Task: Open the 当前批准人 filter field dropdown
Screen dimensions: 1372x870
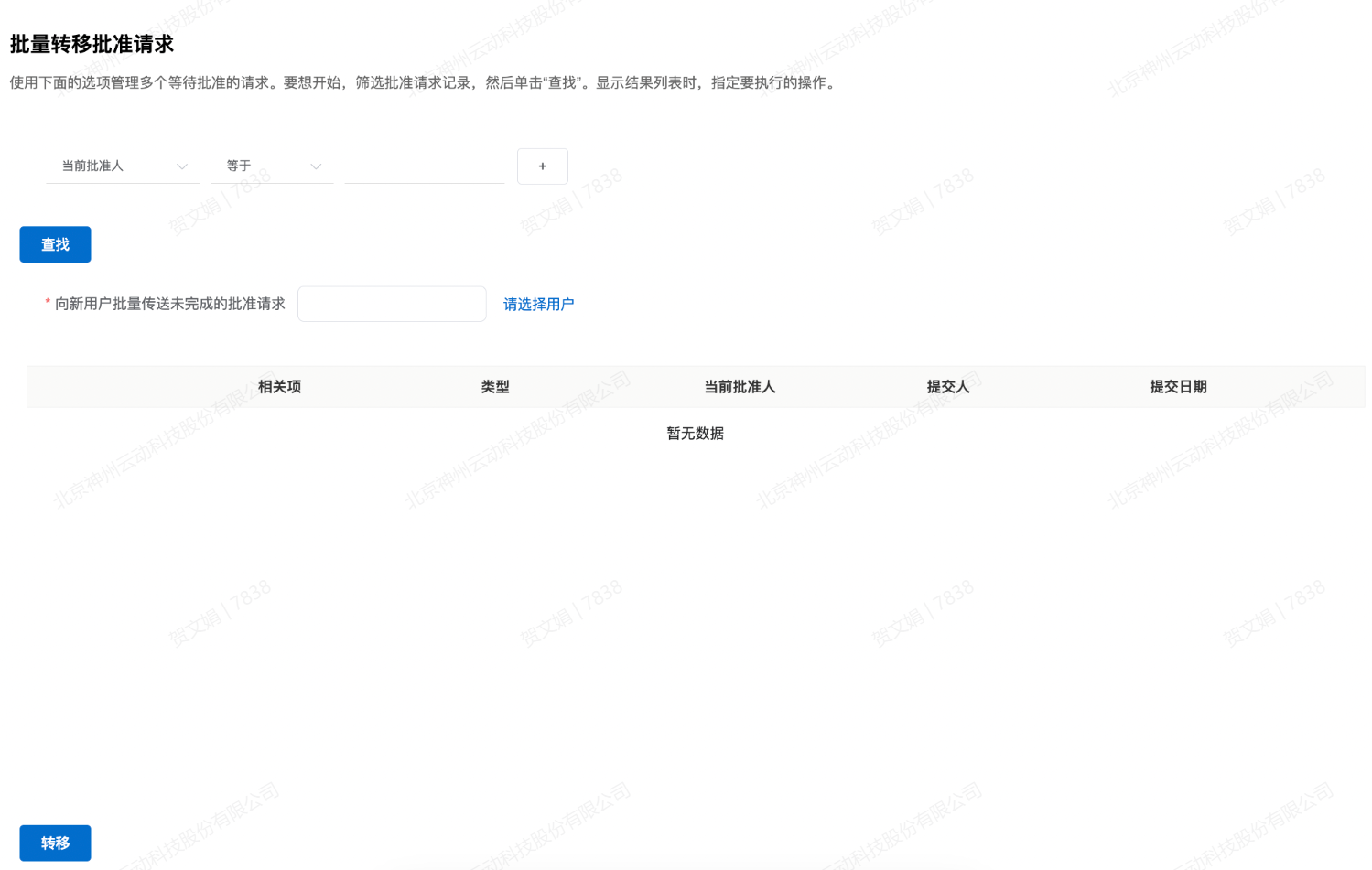Action: pos(114,166)
